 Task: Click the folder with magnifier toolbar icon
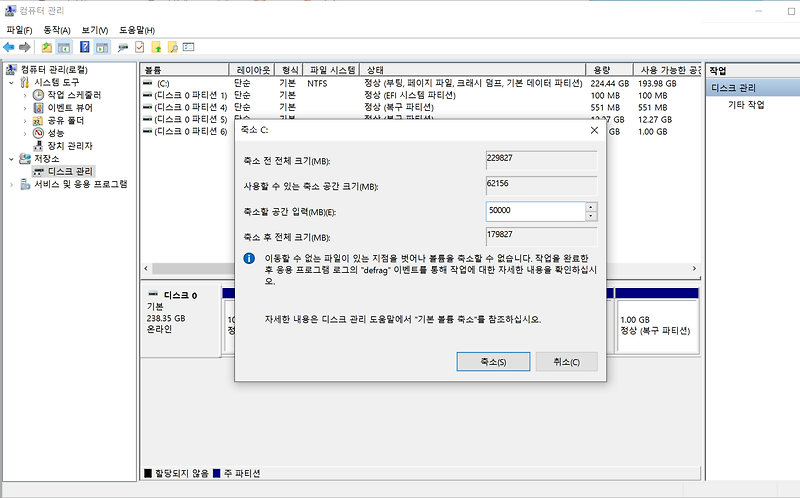(x=172, y=47)
